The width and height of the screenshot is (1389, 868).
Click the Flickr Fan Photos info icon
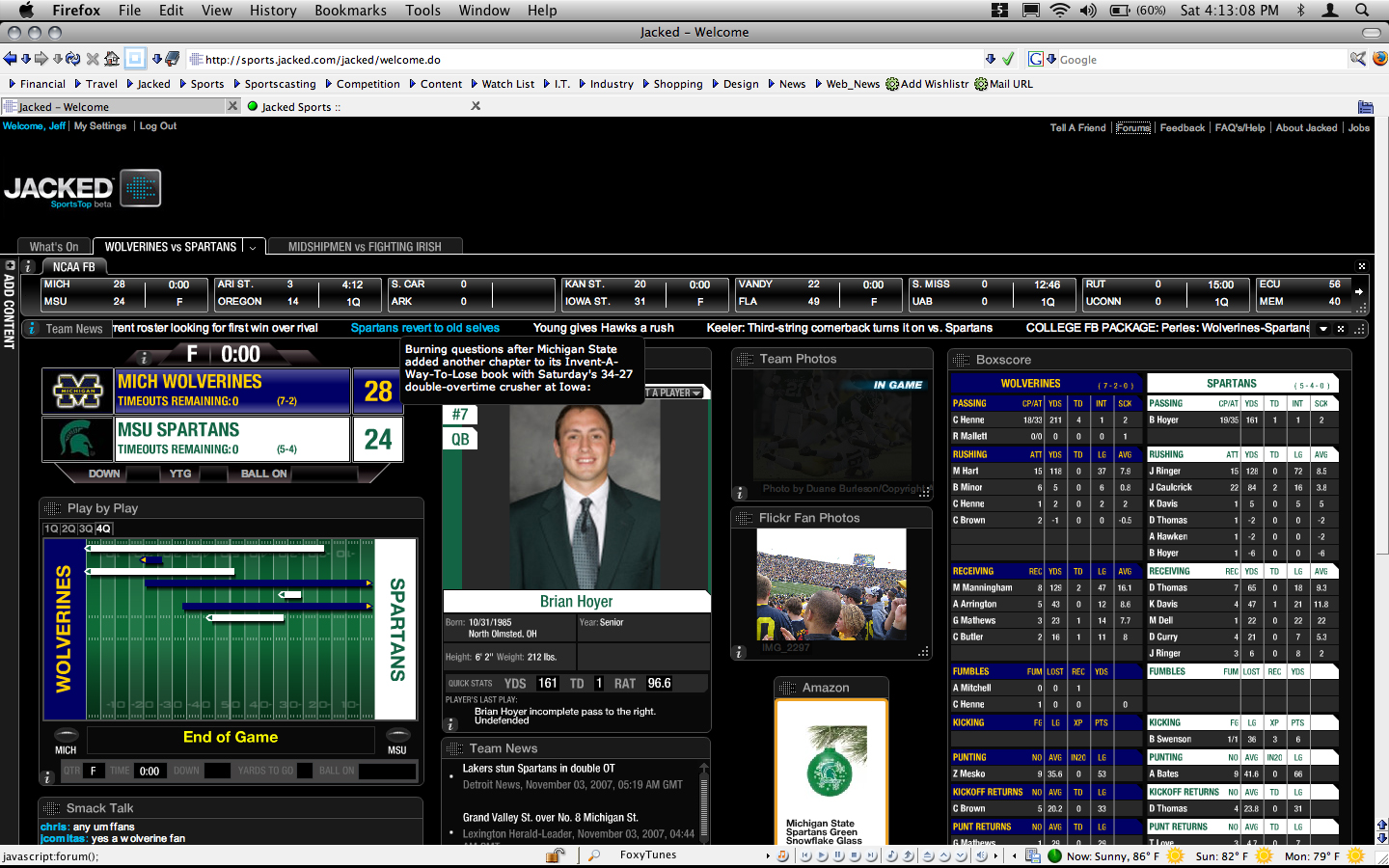coord(740,653)
